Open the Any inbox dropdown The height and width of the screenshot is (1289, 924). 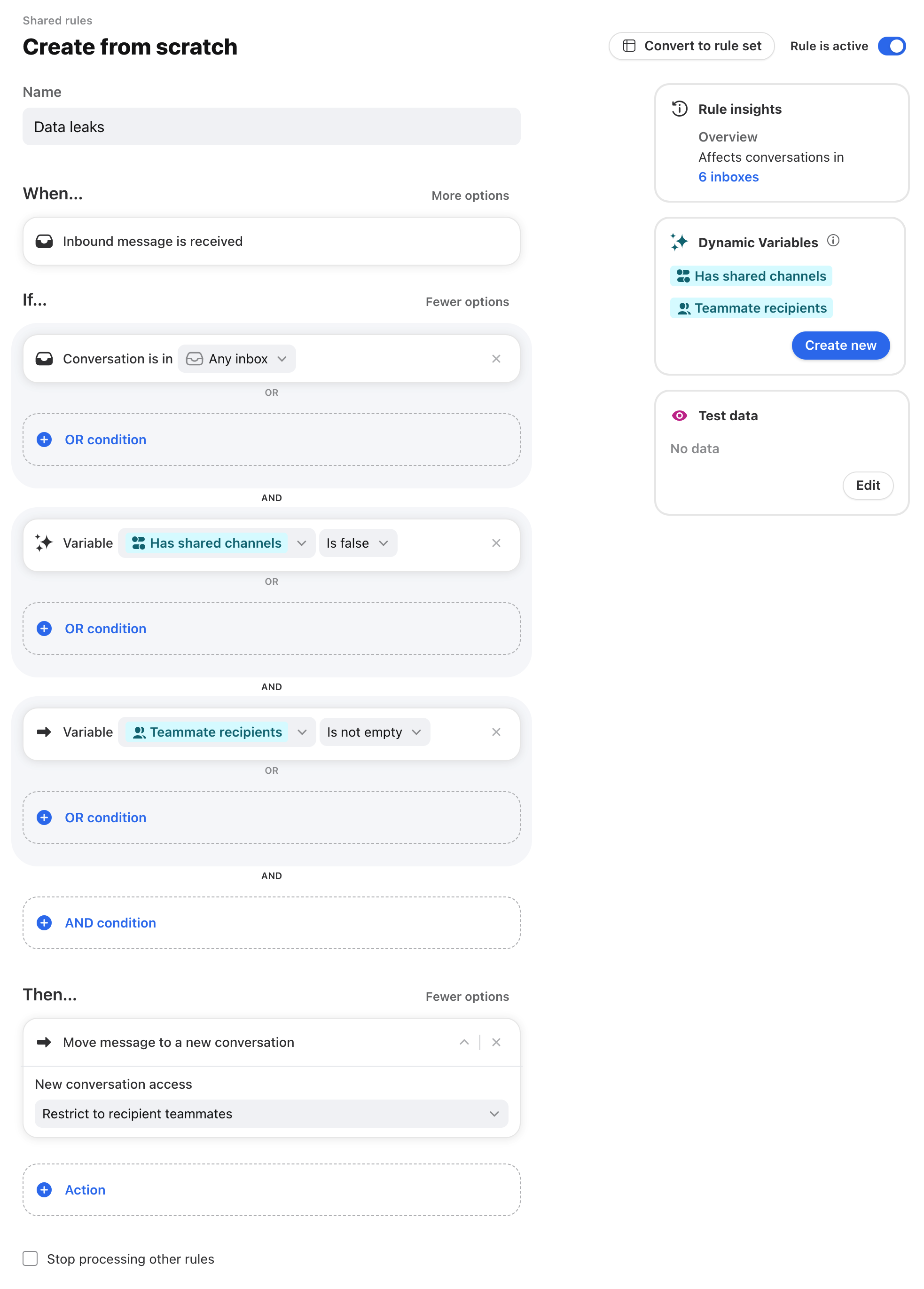coord(236,359)
